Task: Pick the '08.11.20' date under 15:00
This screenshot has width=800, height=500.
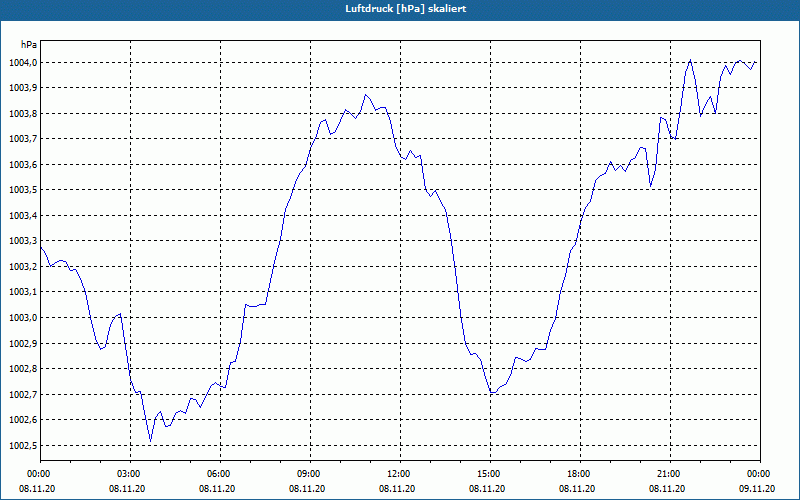Action: tap(487, 489)
